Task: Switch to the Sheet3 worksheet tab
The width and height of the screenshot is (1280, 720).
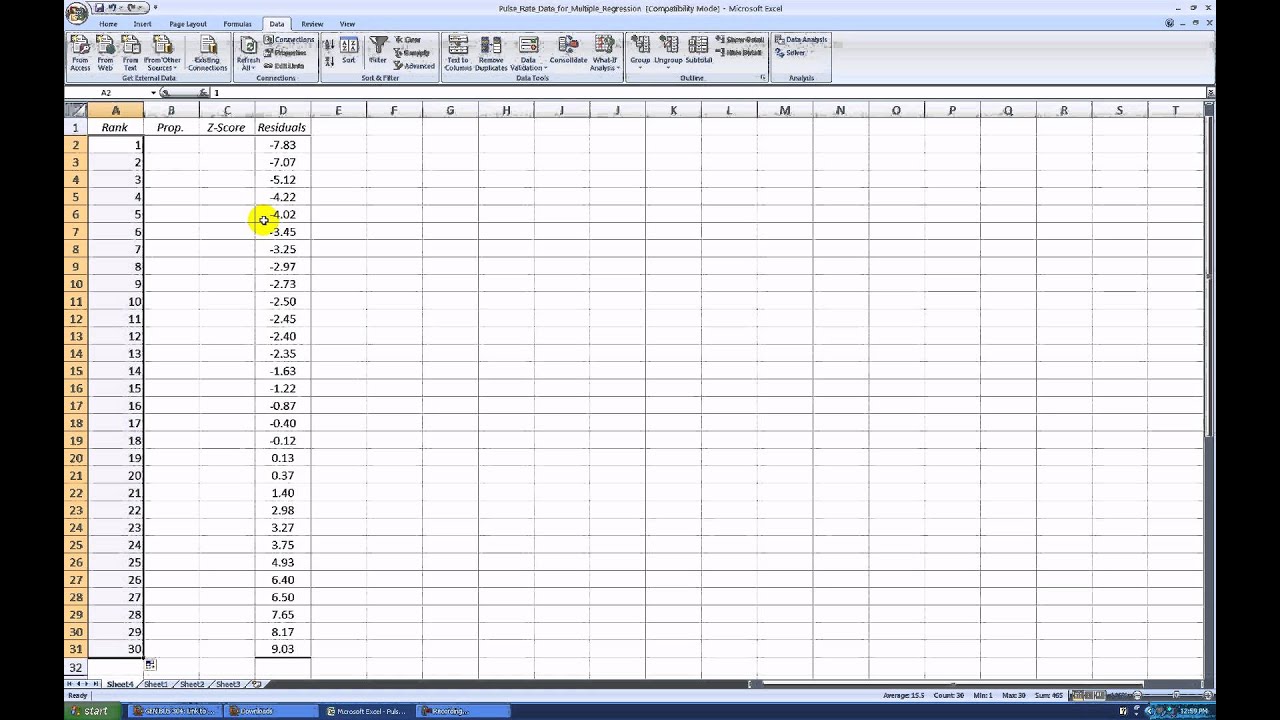Action: pos(228,684)
